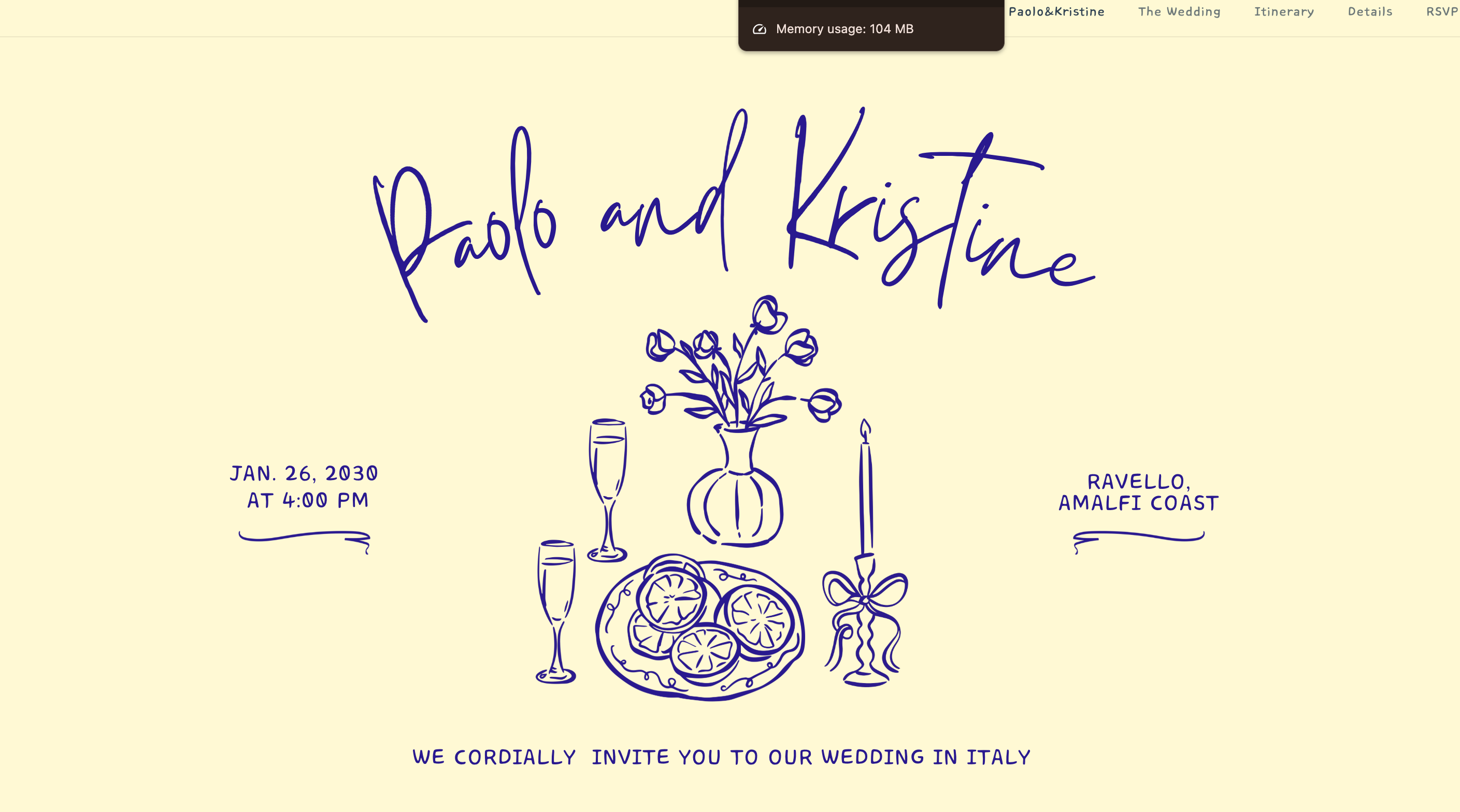This screenshot has width=1460, height=812.
Task: Click the Paolo&Kristine navigation link
Action: [x=1056, y=12]
